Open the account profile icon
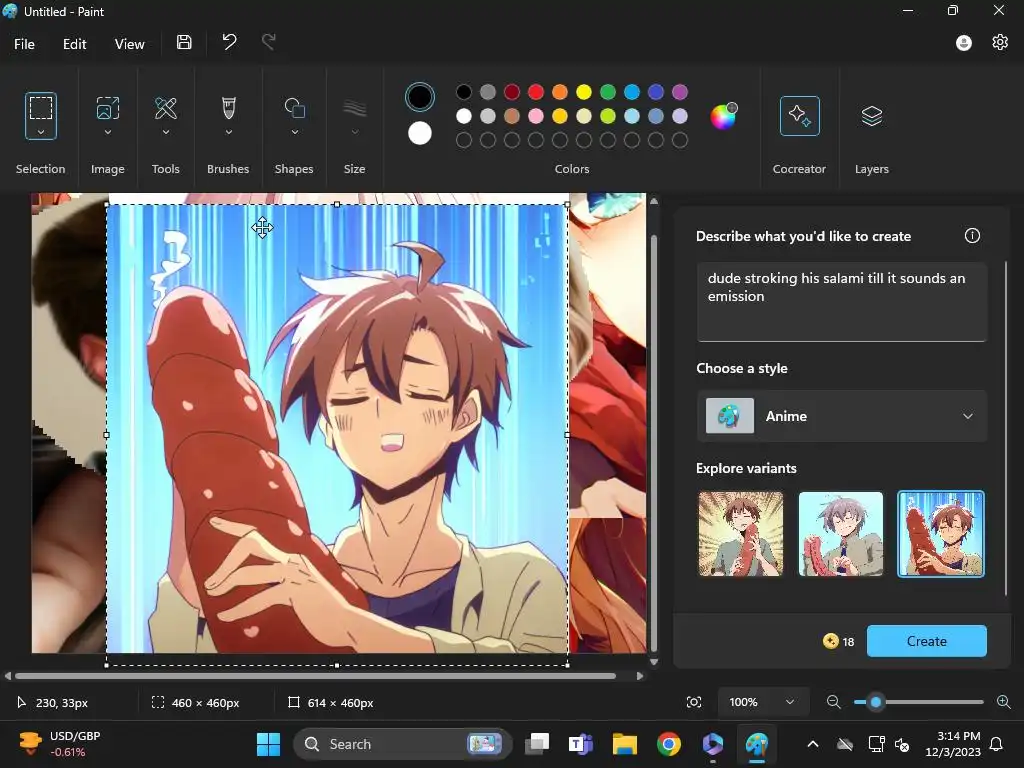This screenshot has width=1024, height=768. point(963,43)
